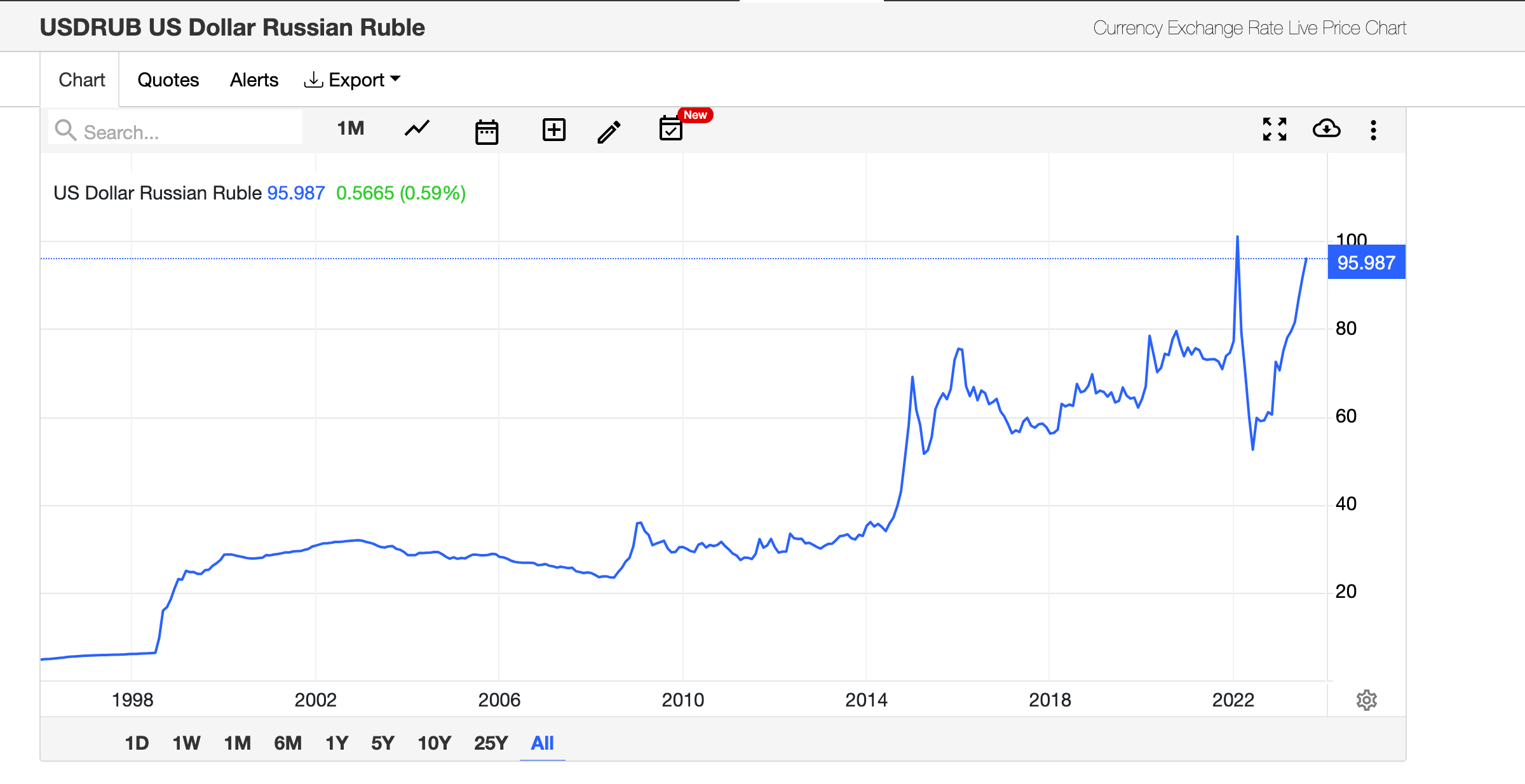This screenshot has height=784, width=1525.
Task: Open the calendar date range icon
Action: [487, 132]
